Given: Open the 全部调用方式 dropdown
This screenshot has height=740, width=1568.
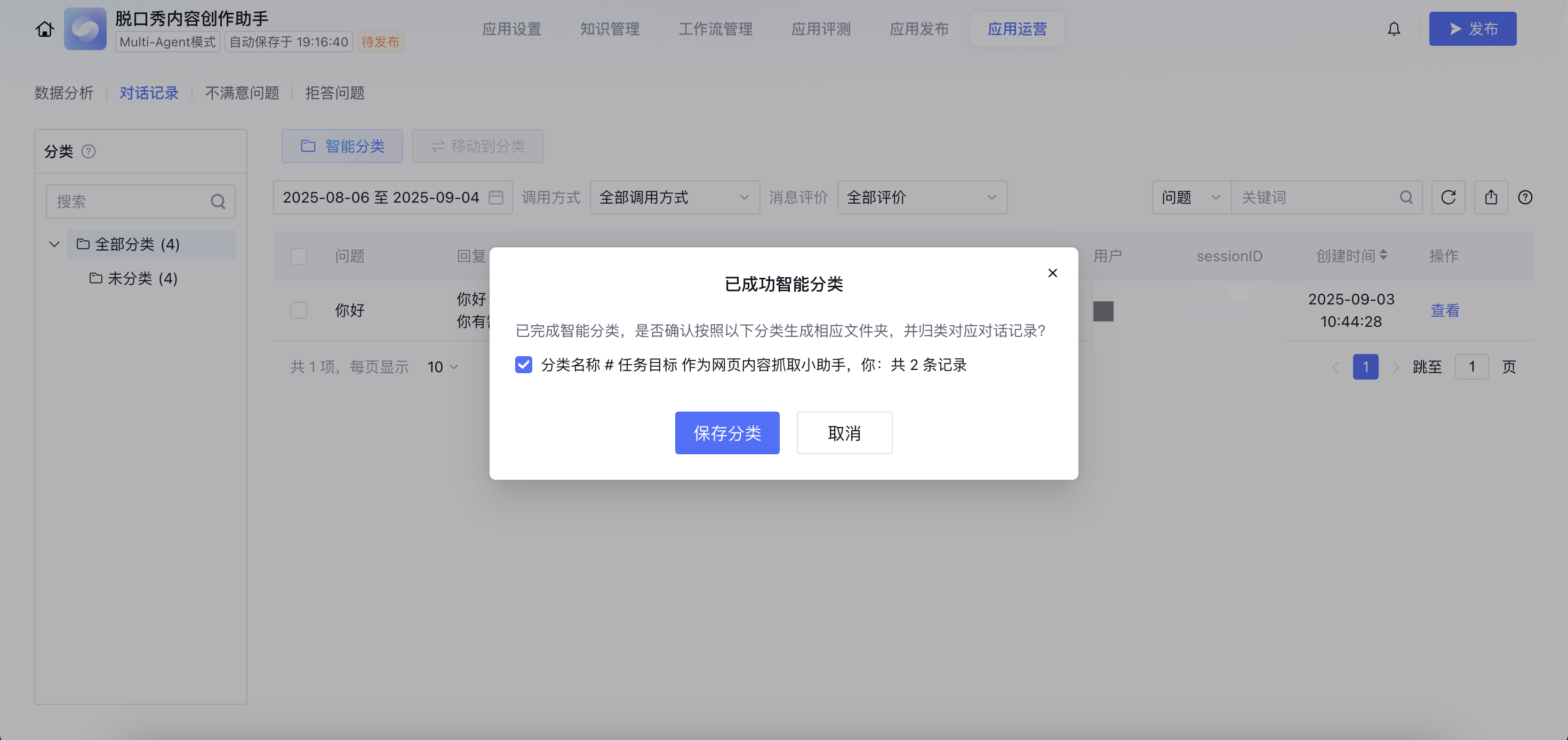Looking at the screenshot, I should [675, 197].
